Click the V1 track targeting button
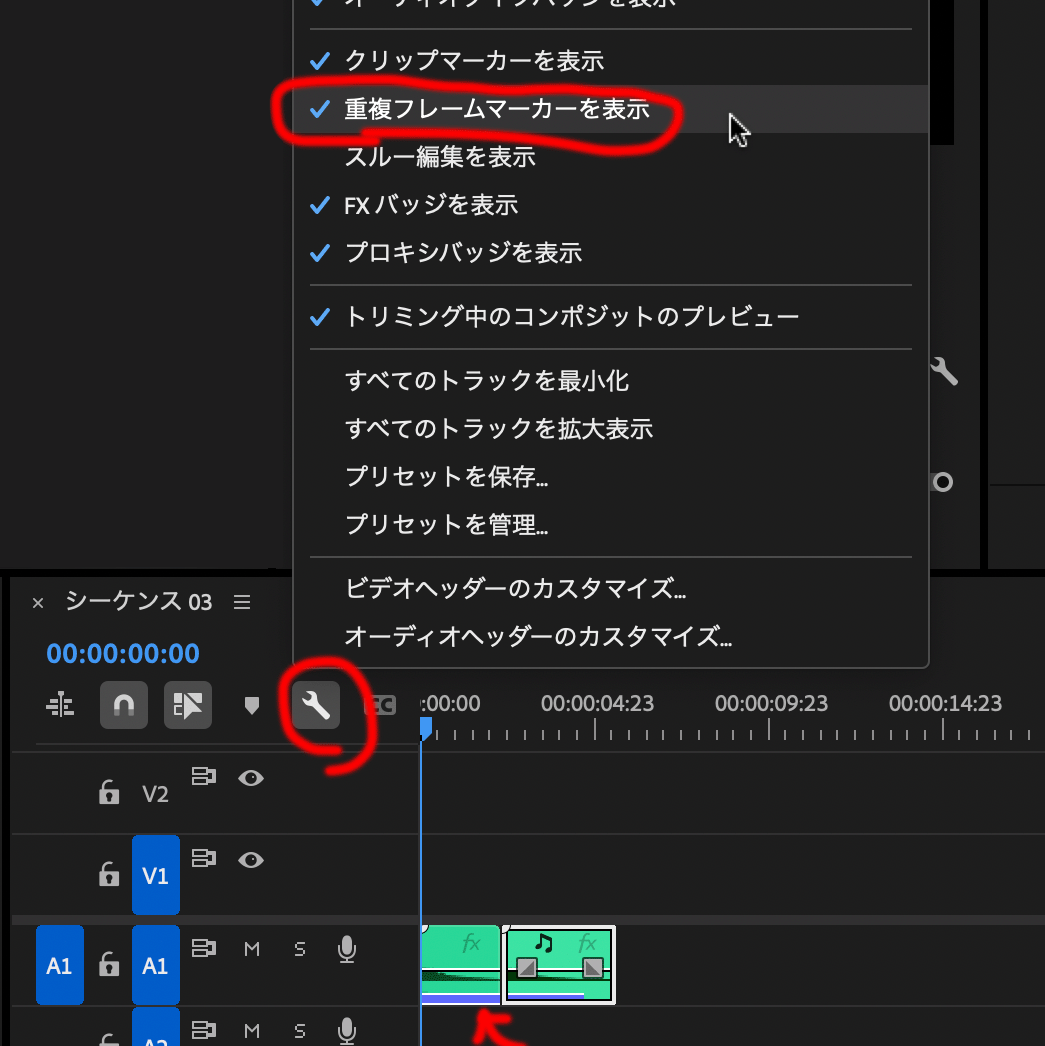Screen dimensions: 1045x1046 pos(155,875)
